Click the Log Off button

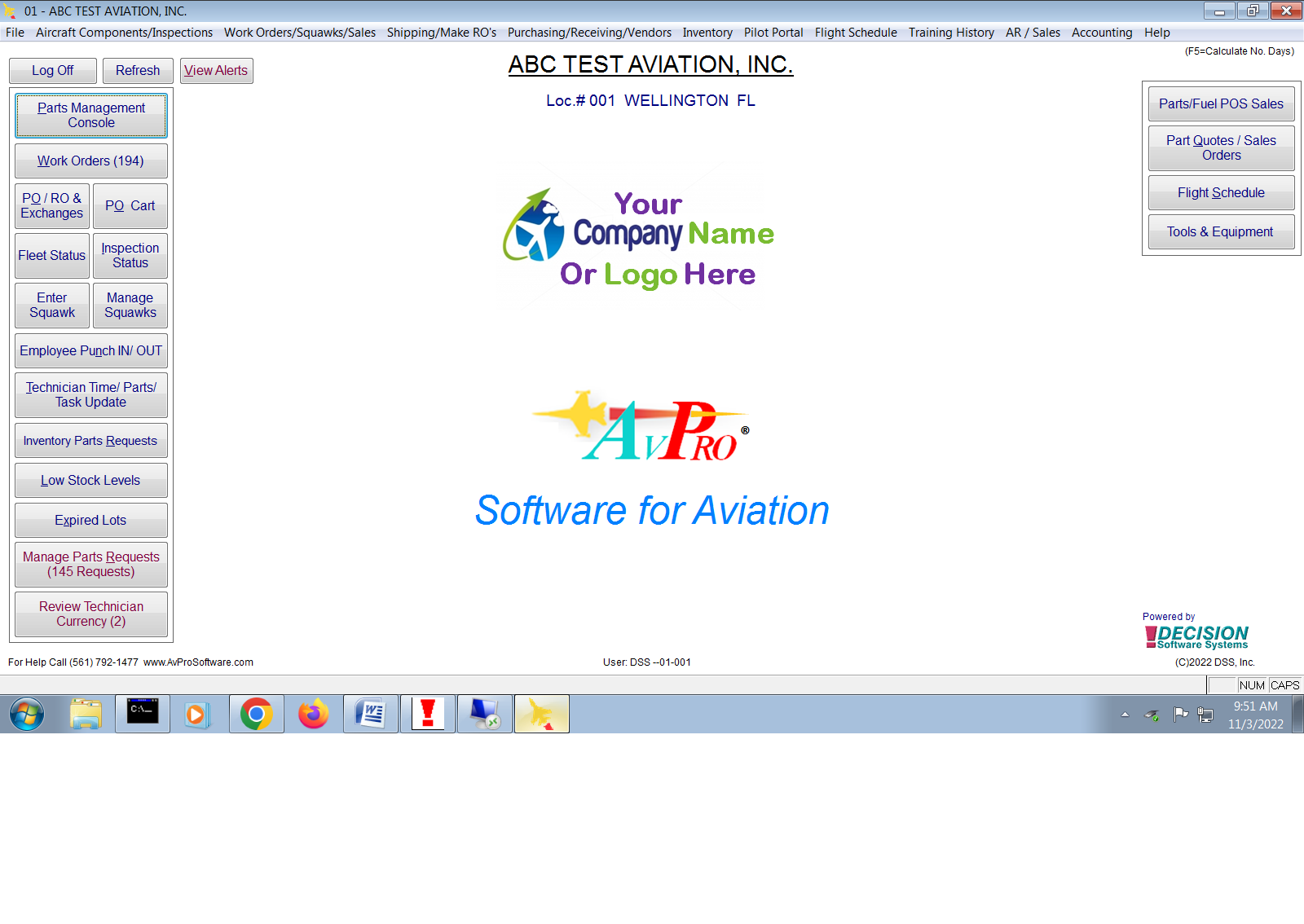52,70
